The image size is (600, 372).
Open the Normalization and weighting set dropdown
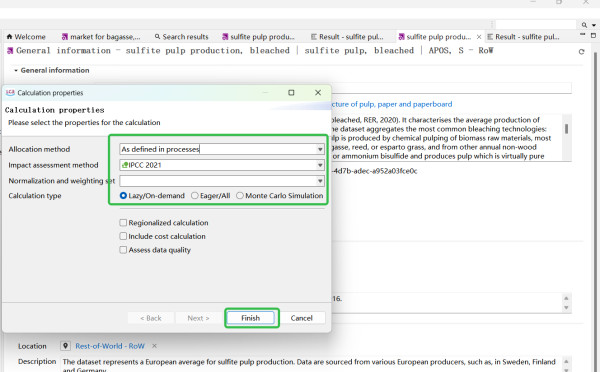tap(320, 181)
